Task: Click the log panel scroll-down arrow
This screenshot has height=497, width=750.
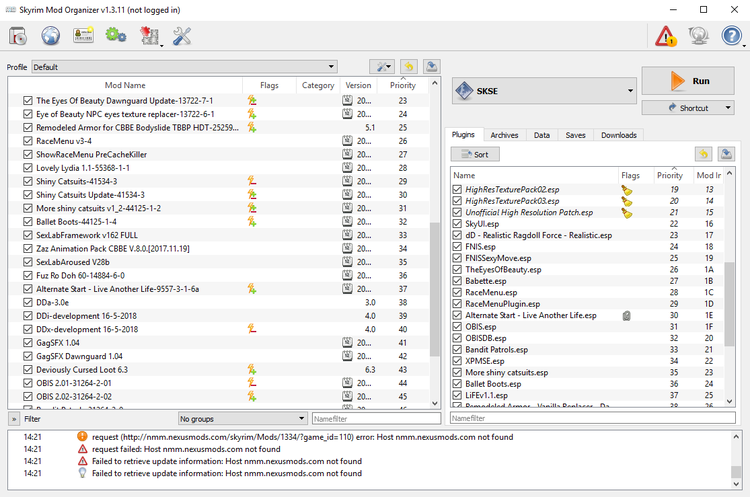Action: point(736,484)
